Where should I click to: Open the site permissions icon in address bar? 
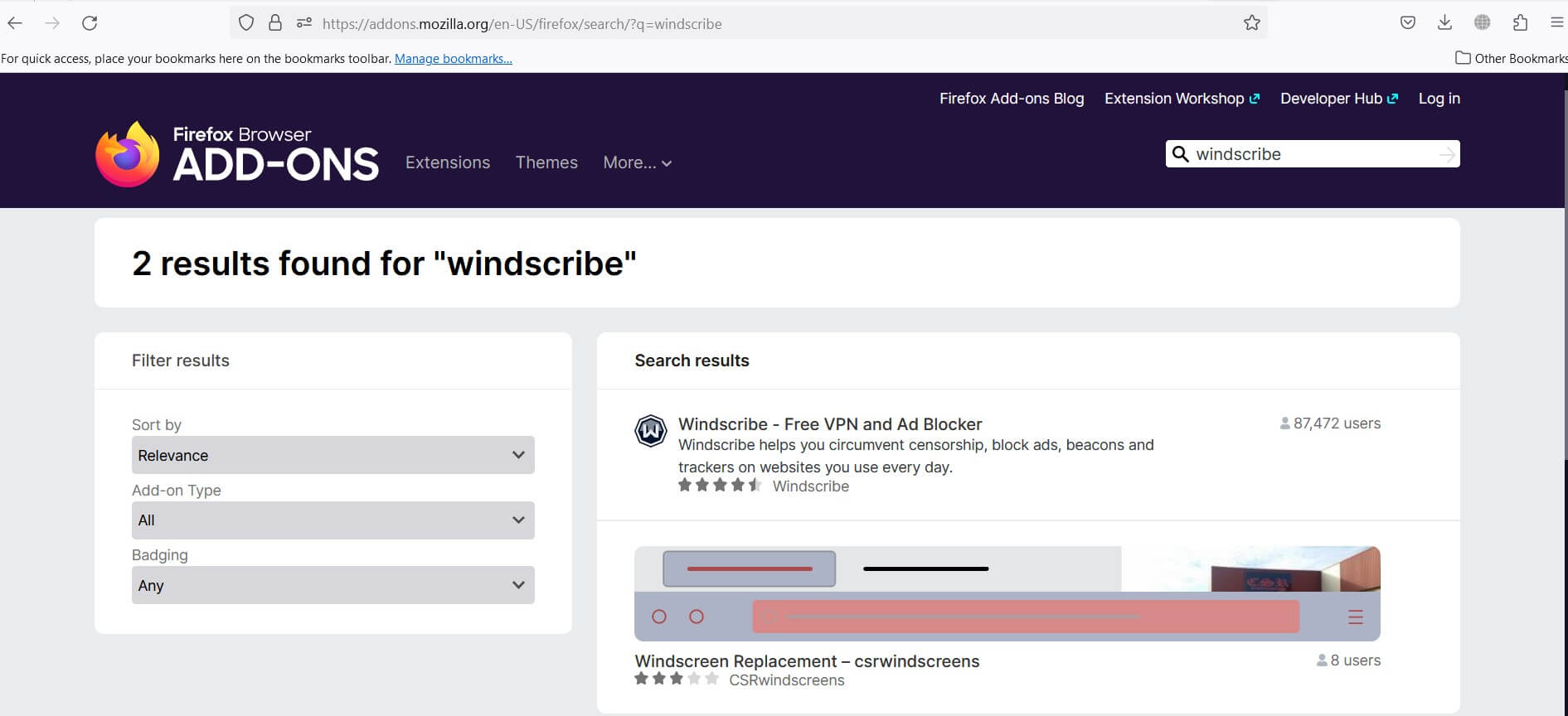pyautogui.click(x=304, y=23)
